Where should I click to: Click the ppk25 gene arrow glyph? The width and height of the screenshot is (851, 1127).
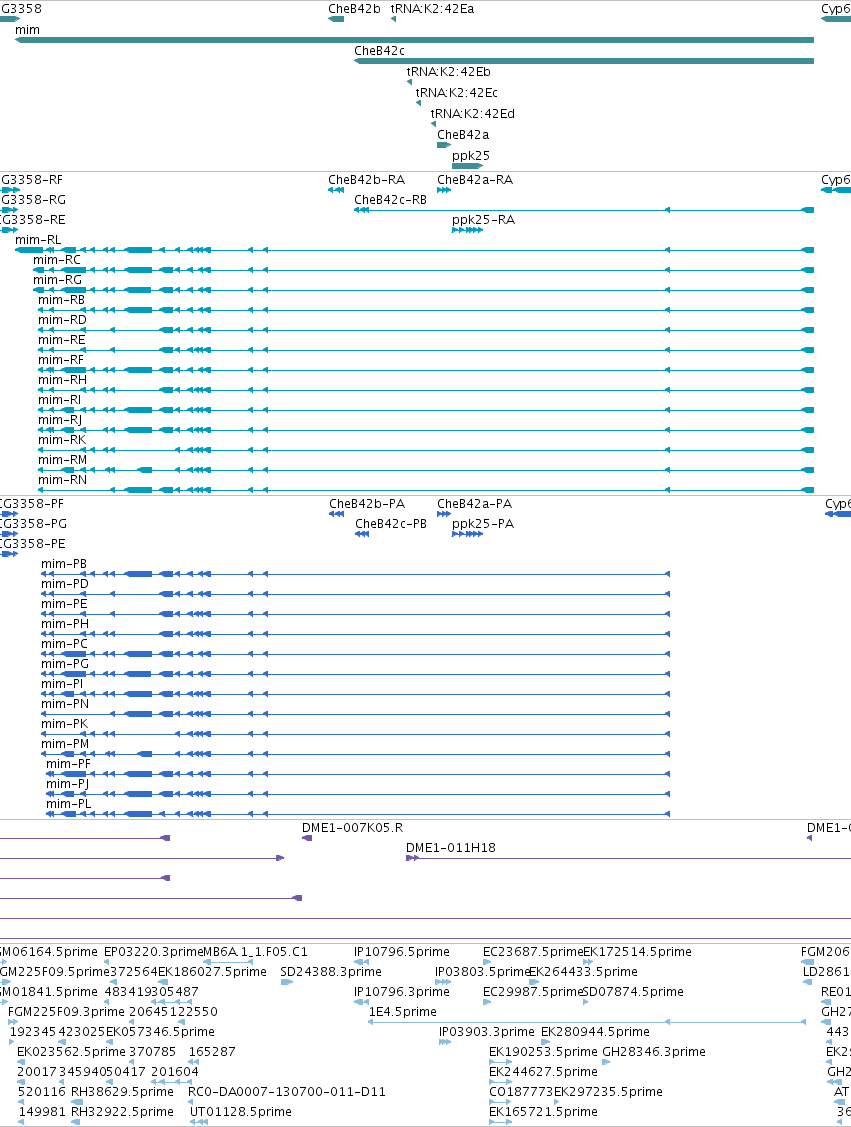(x=467, y=166)
